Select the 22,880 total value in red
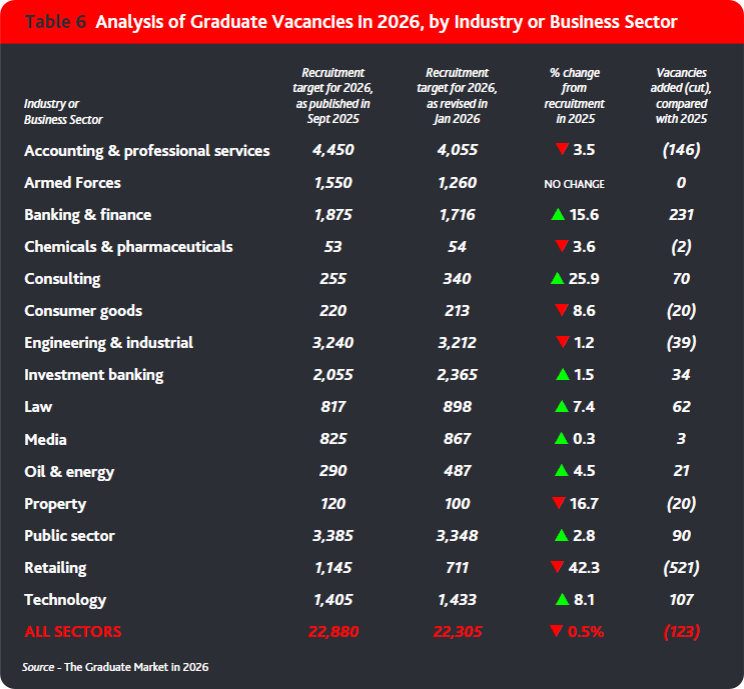The width and height of the screenshot is (744, 689). (x=325, y=632)
